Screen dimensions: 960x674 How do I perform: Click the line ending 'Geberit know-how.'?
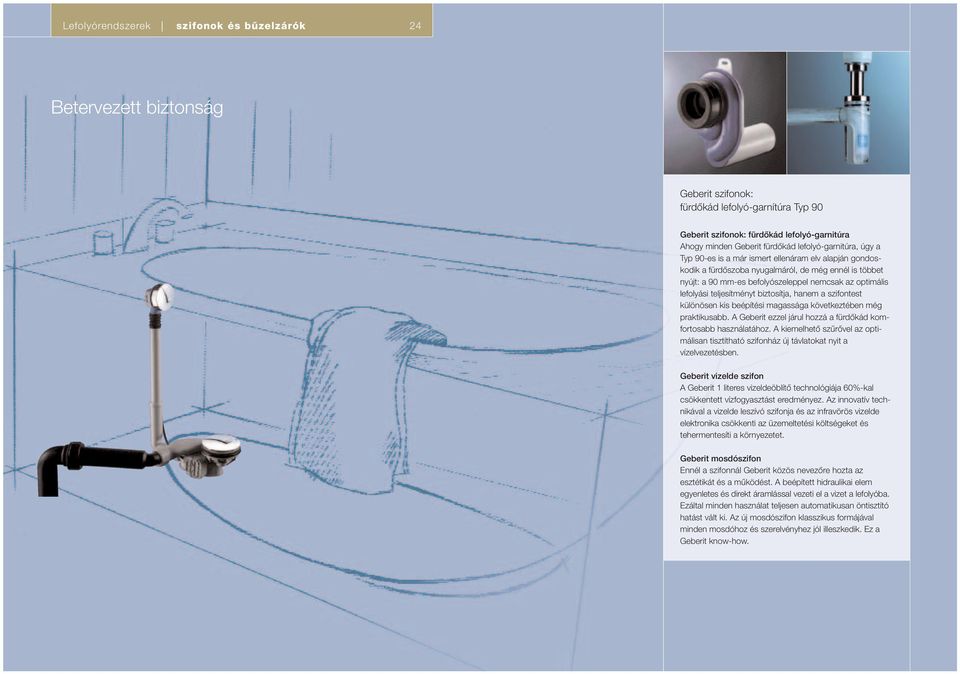[x=714, y=541]
